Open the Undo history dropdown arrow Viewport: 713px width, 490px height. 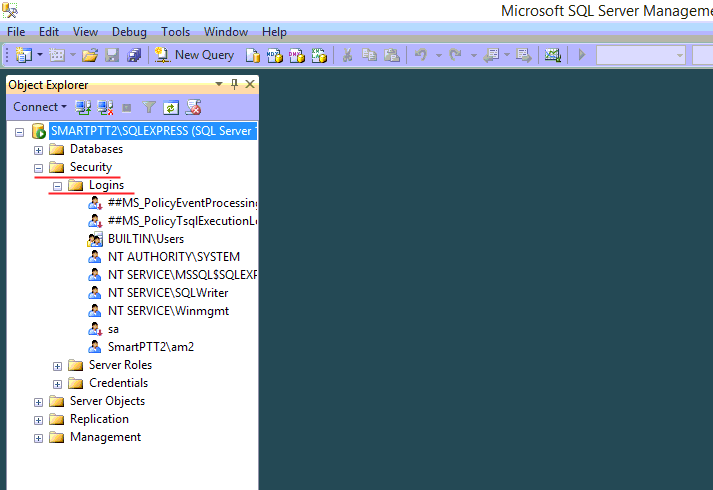tap(439, 55)
